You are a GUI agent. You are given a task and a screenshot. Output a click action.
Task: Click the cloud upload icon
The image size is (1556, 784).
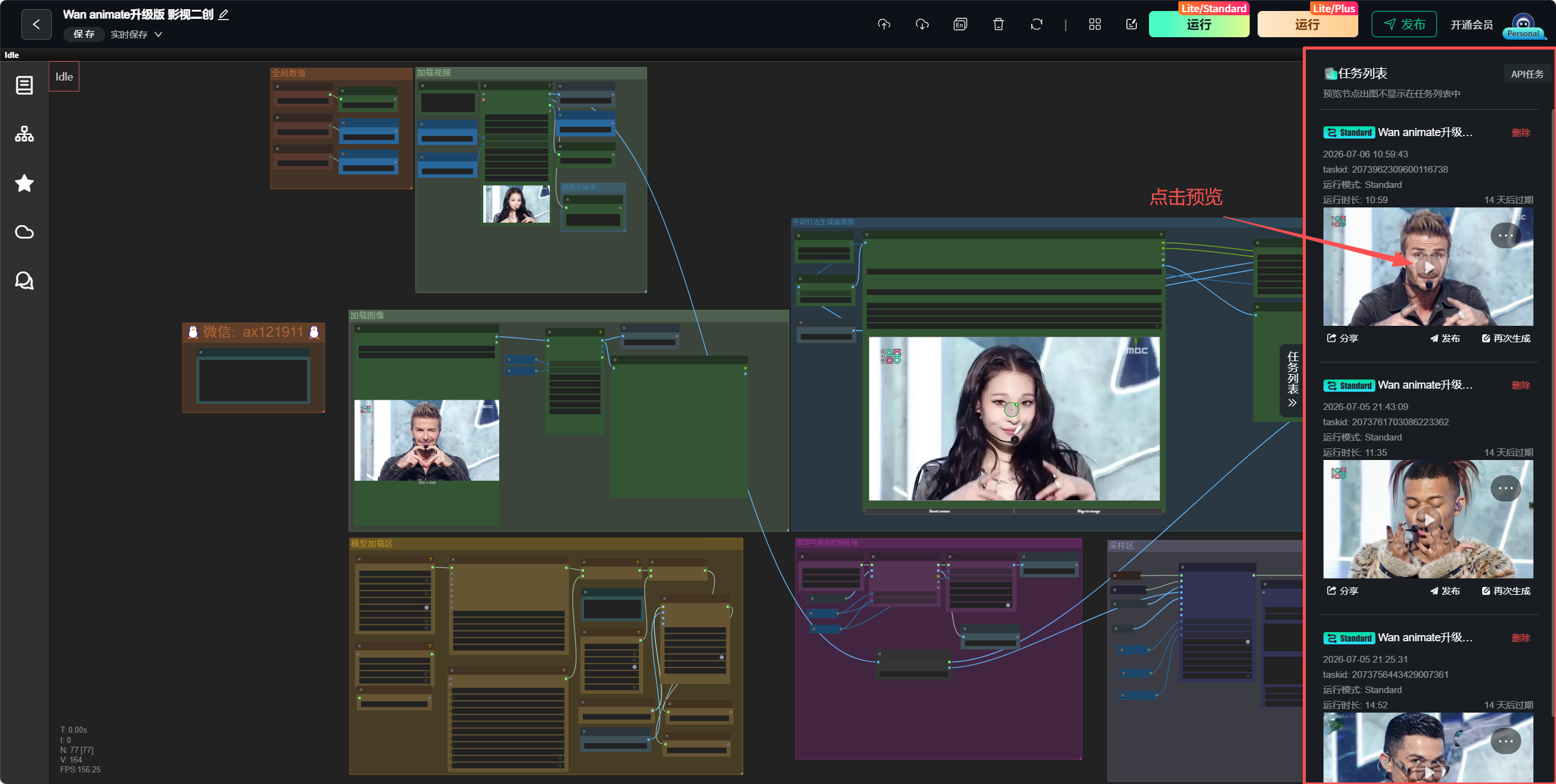[x=884, y=24]
